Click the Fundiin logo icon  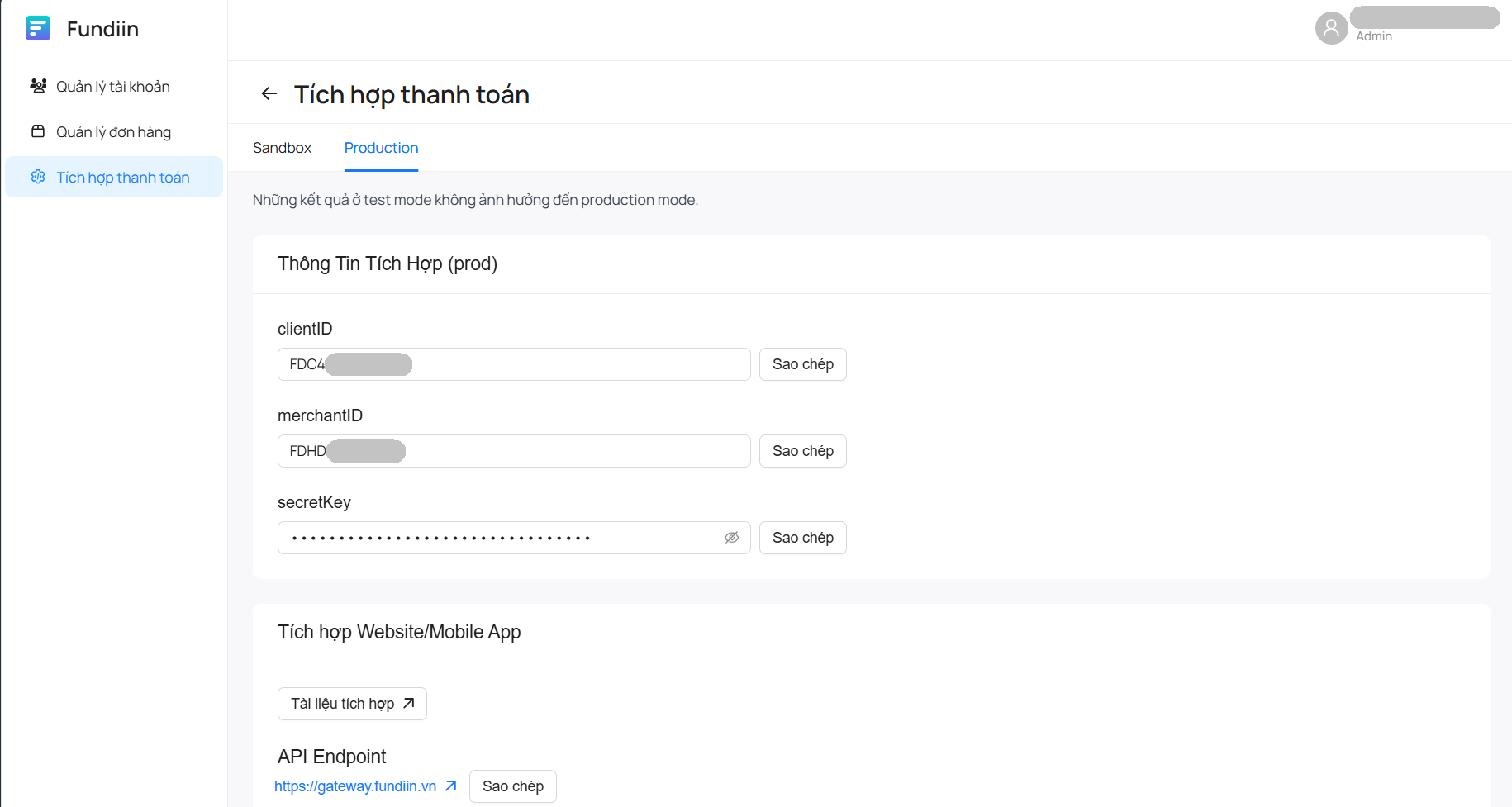[38, 29]
